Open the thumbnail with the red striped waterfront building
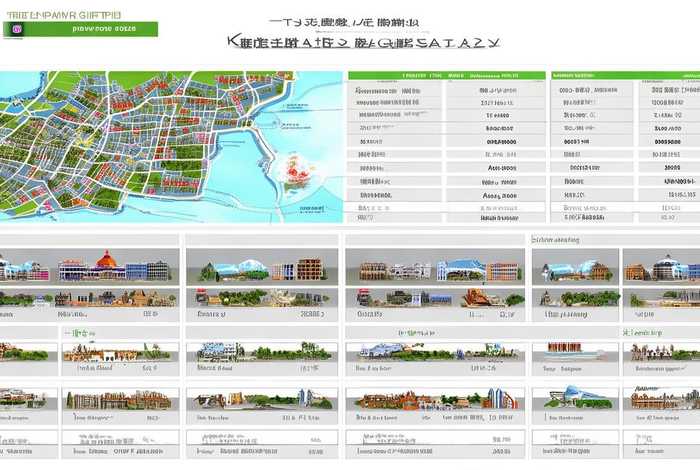This screenshot has width=700, height=470. [575, 352]
